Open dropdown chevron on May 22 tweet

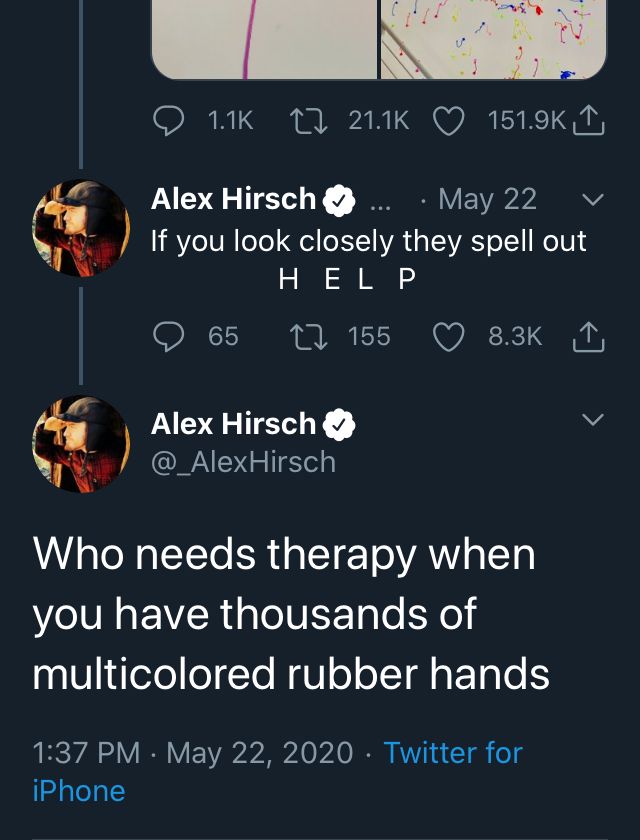[593, 200]
